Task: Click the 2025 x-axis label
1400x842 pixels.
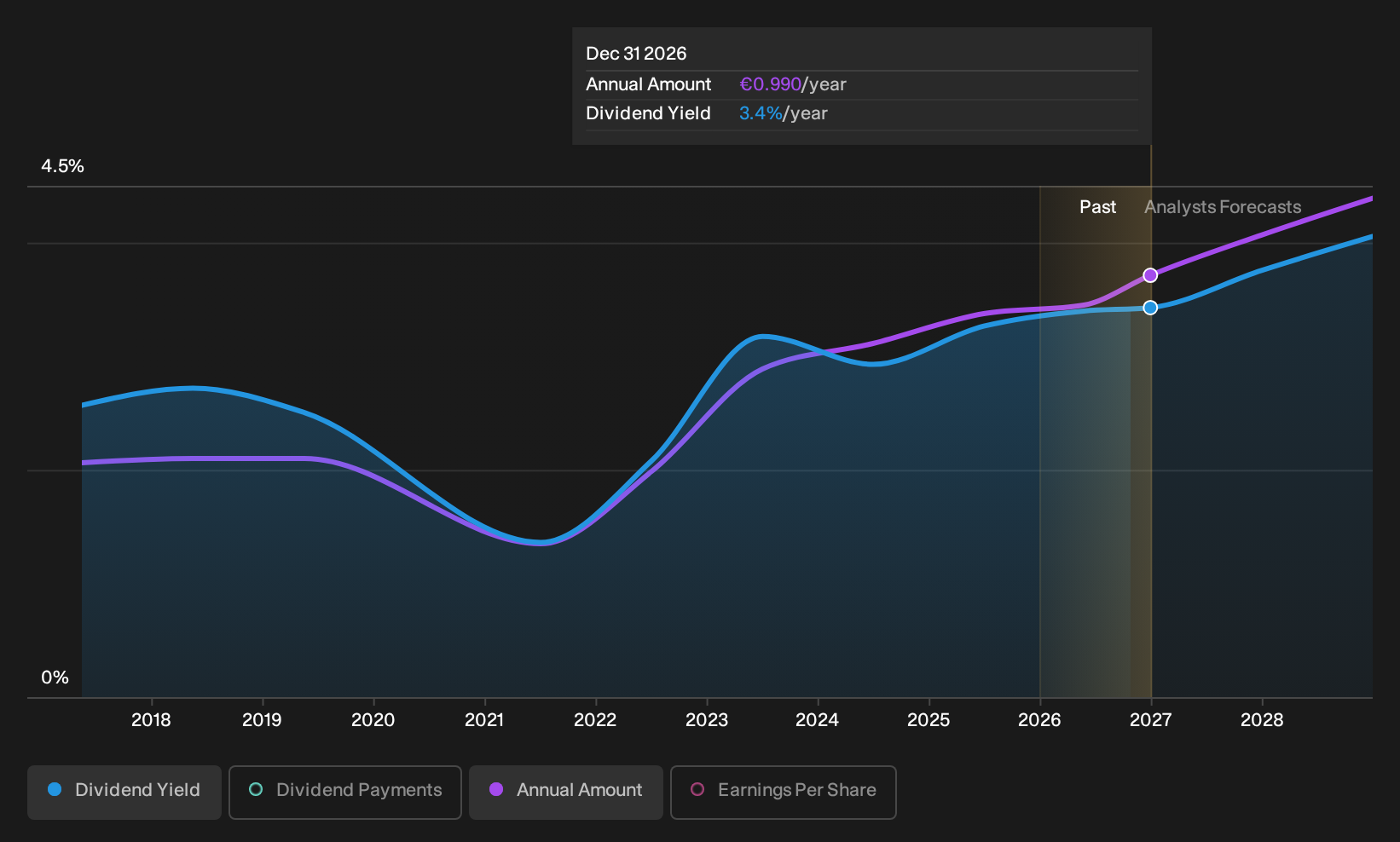Action: 929,720
